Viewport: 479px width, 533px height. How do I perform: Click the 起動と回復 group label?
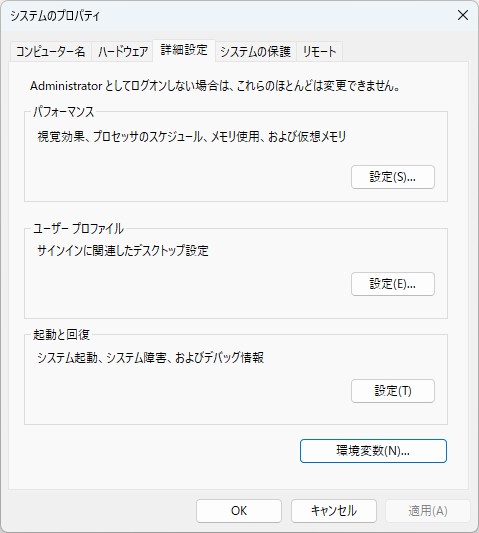(x=61, y=335)
